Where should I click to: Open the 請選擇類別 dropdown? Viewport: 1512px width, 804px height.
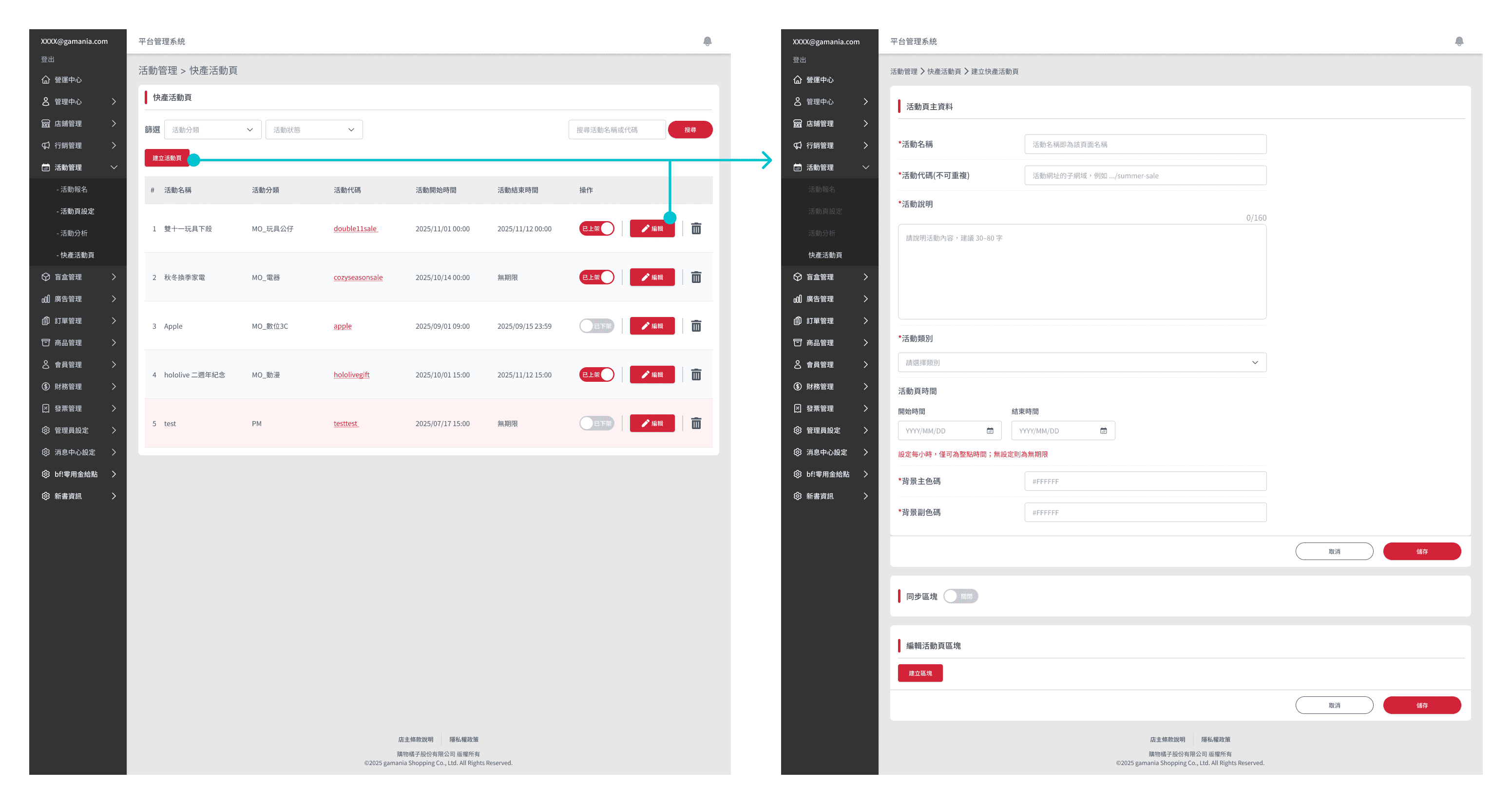[x=1082, y=362]
